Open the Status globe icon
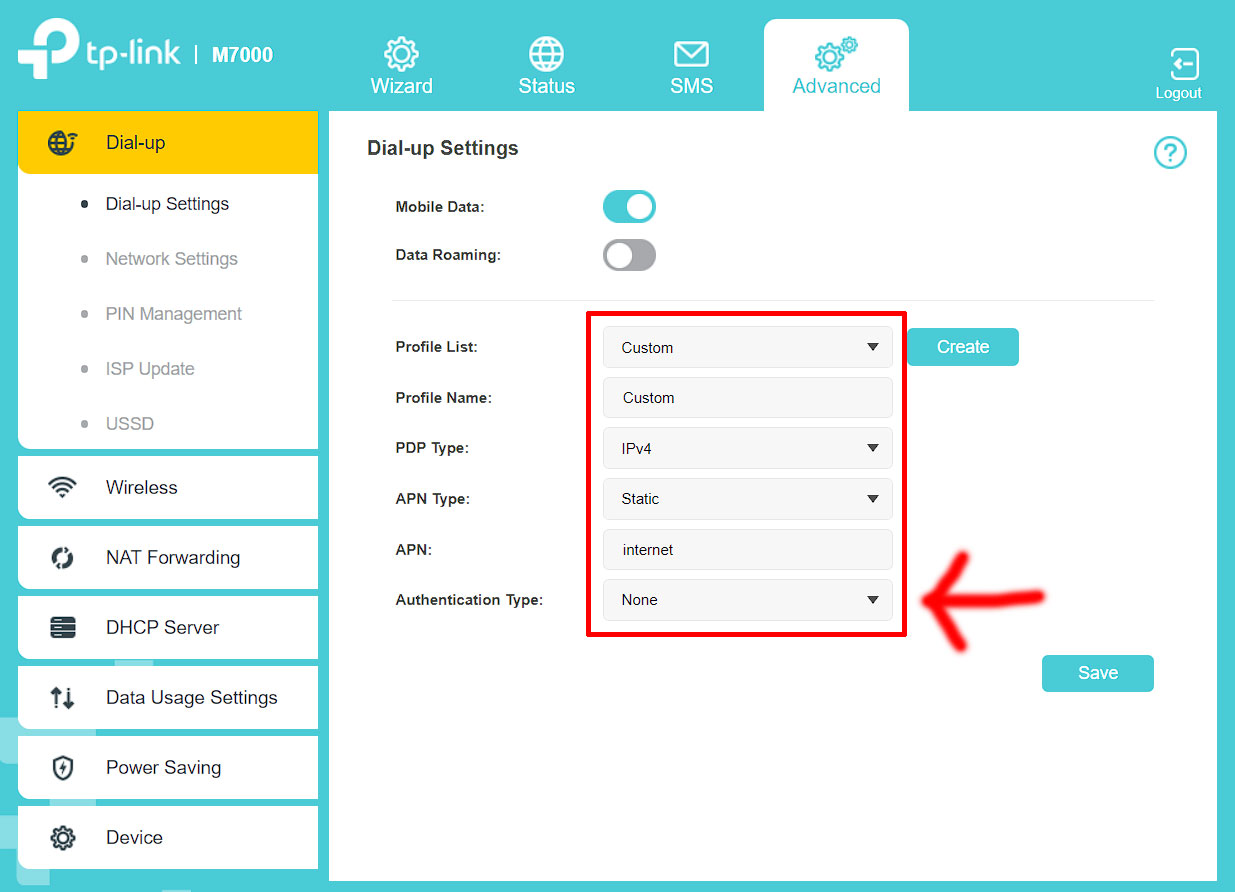 pos(546,54)
